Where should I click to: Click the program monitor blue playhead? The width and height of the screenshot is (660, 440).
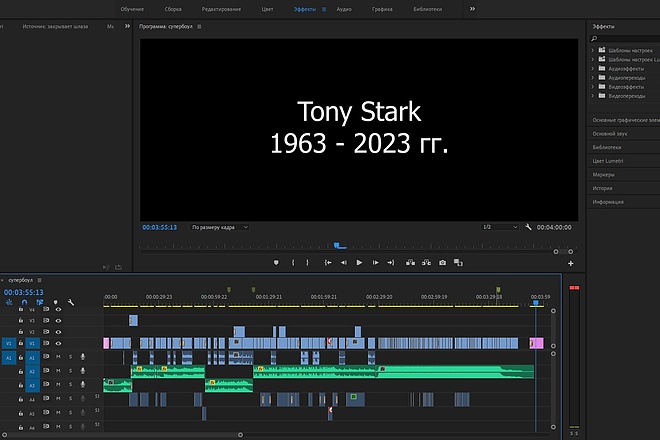337,245
